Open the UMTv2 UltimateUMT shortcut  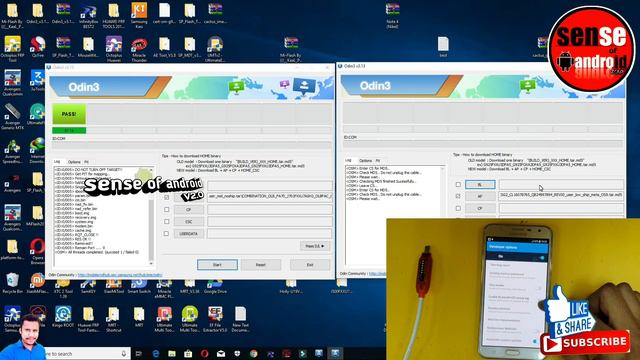tap(215, 49)
